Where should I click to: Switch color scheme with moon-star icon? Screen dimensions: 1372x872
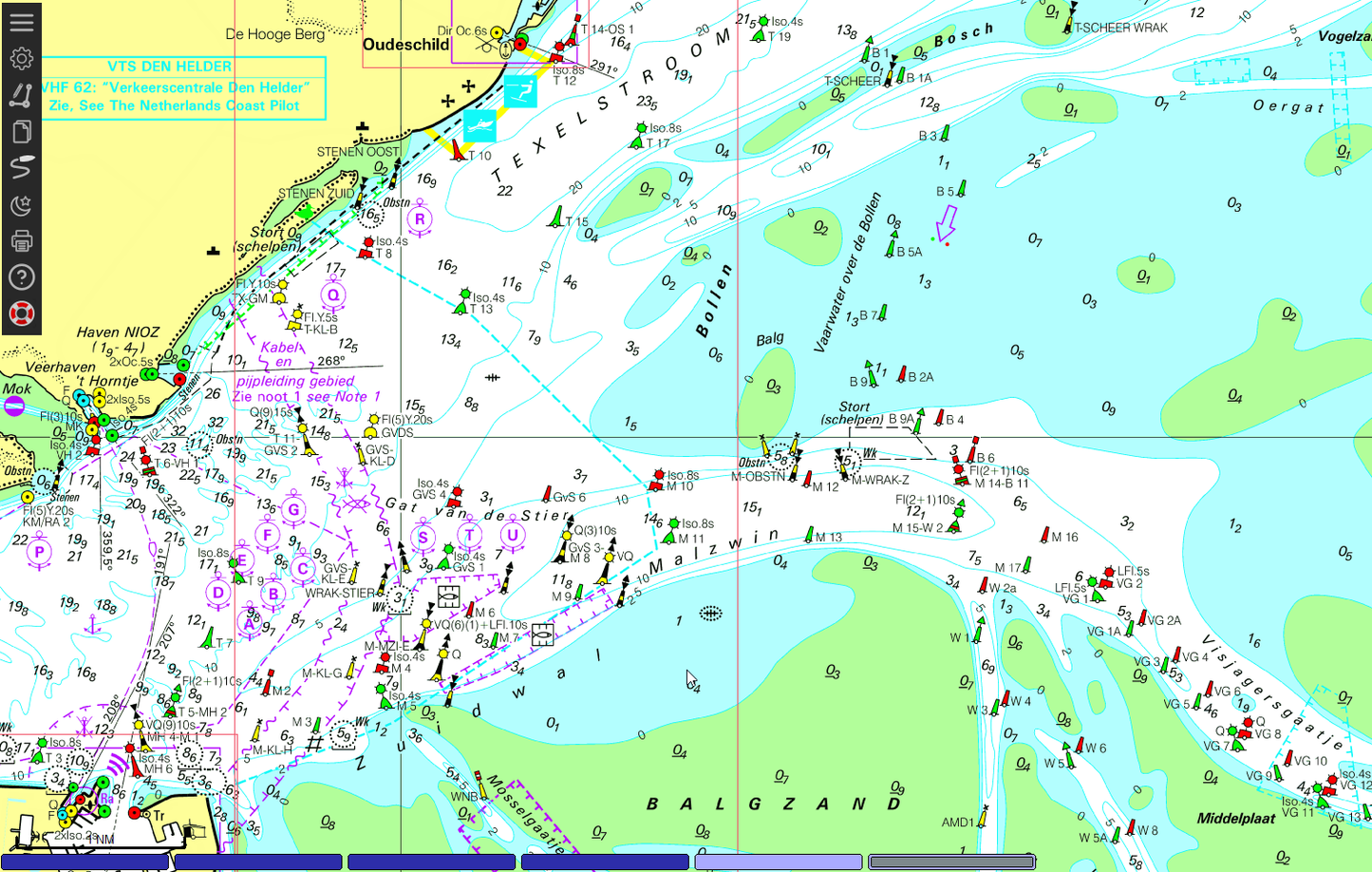click(21, 204)
